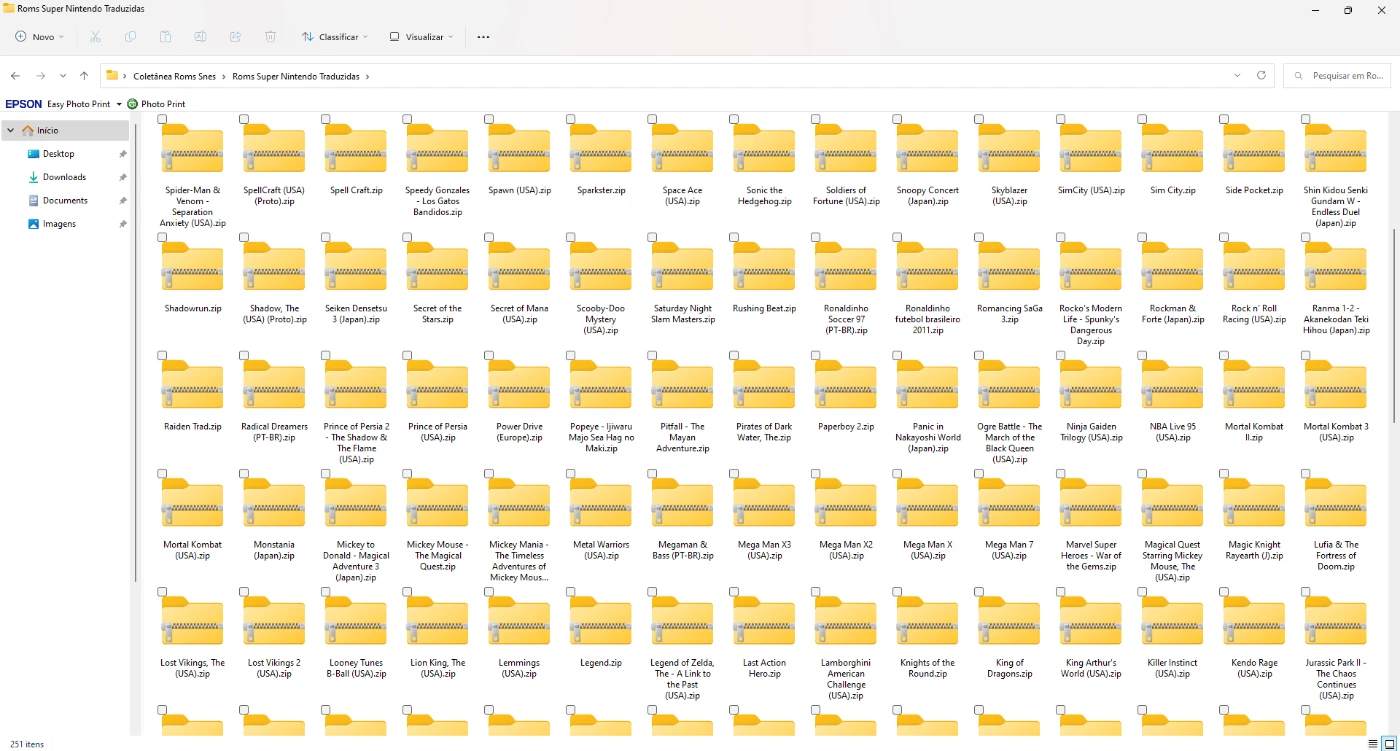Select checkbox of Mortal Kombat (USA).zip
This screenshot has height=751, width=1400.
(x=162, y=474)
